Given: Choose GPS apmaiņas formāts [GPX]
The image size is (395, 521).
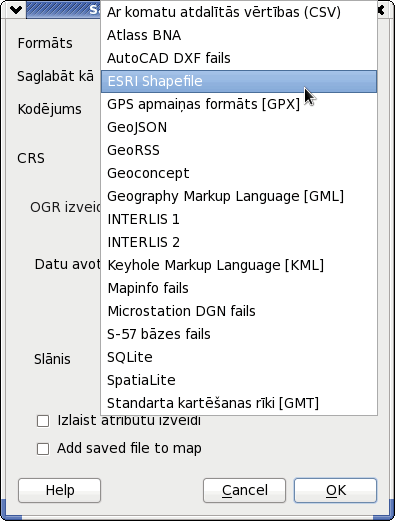Looking at the screenshot, I should coord(239,104).
